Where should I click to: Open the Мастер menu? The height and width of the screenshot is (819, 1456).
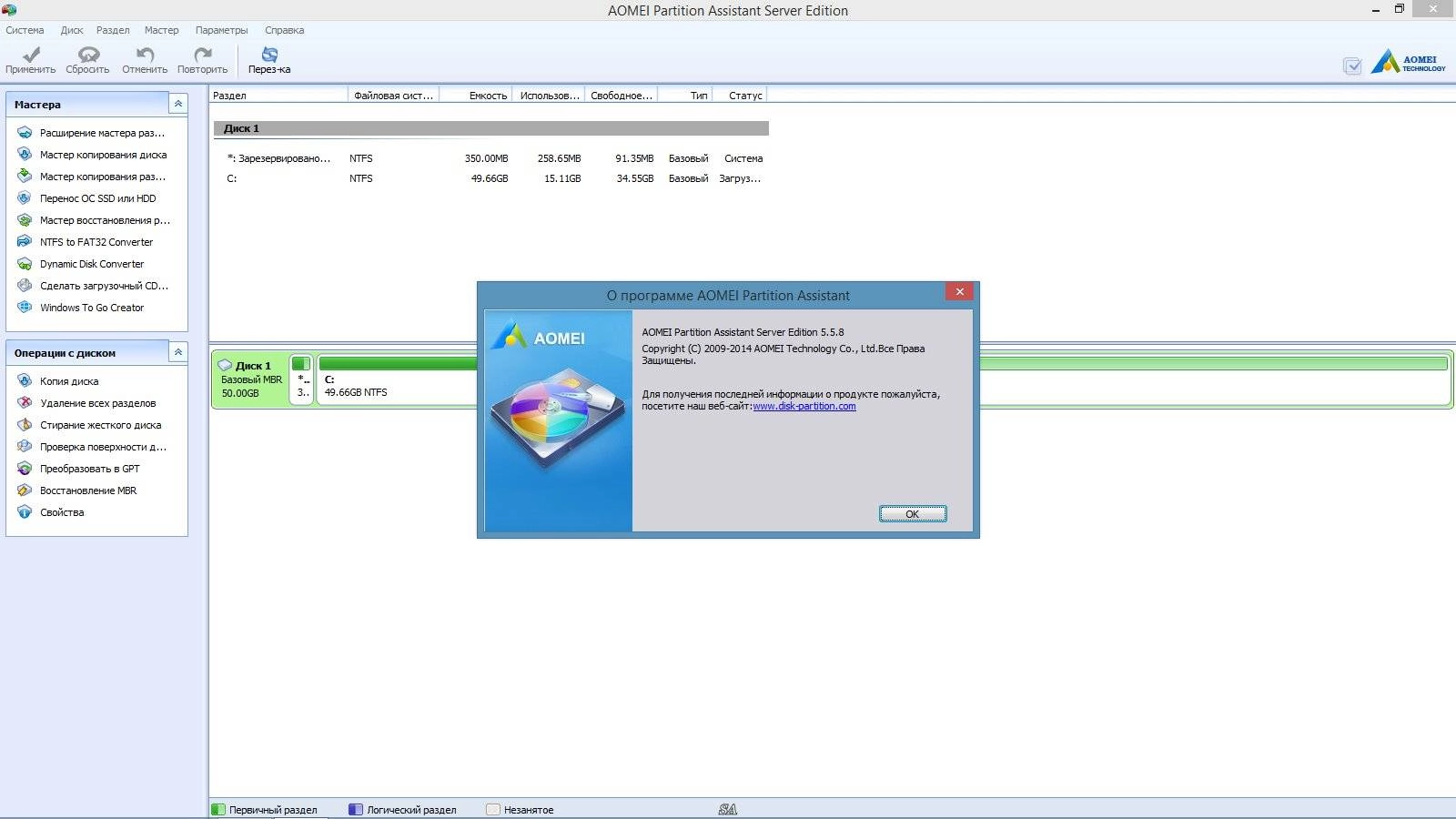click(x=161, y=30)
